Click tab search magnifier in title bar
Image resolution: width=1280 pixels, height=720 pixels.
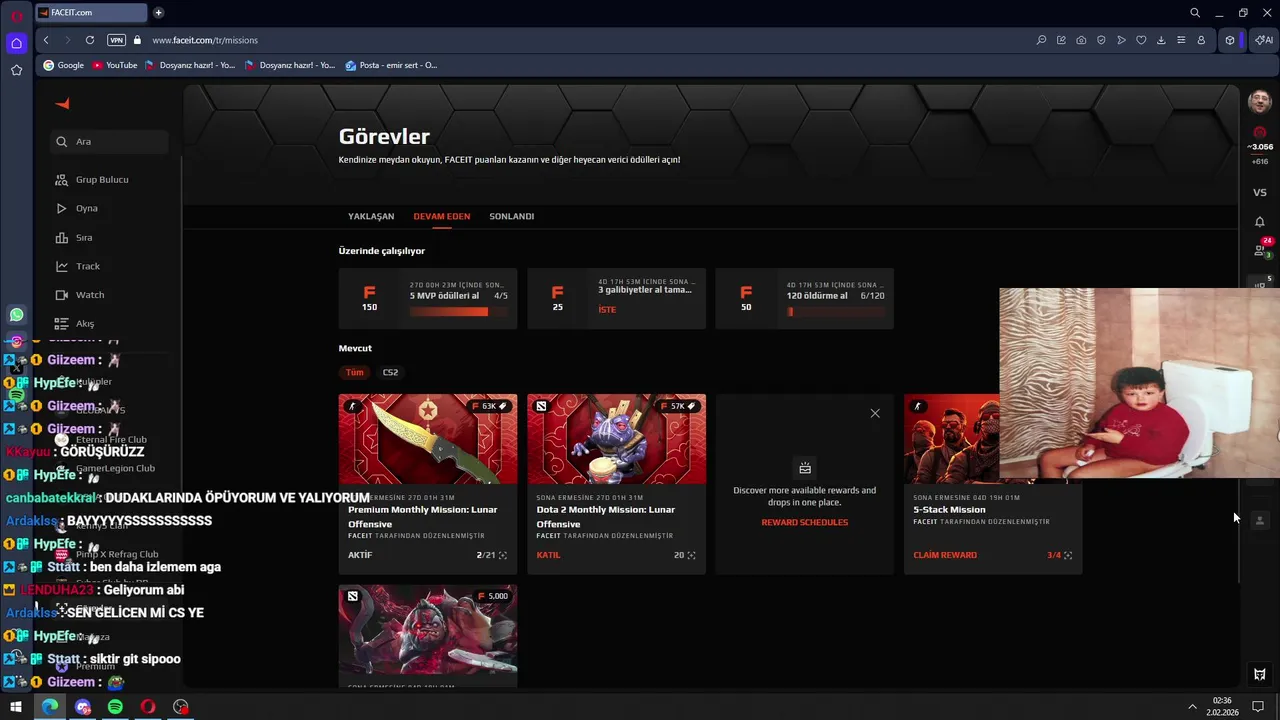pos(1195,13)
